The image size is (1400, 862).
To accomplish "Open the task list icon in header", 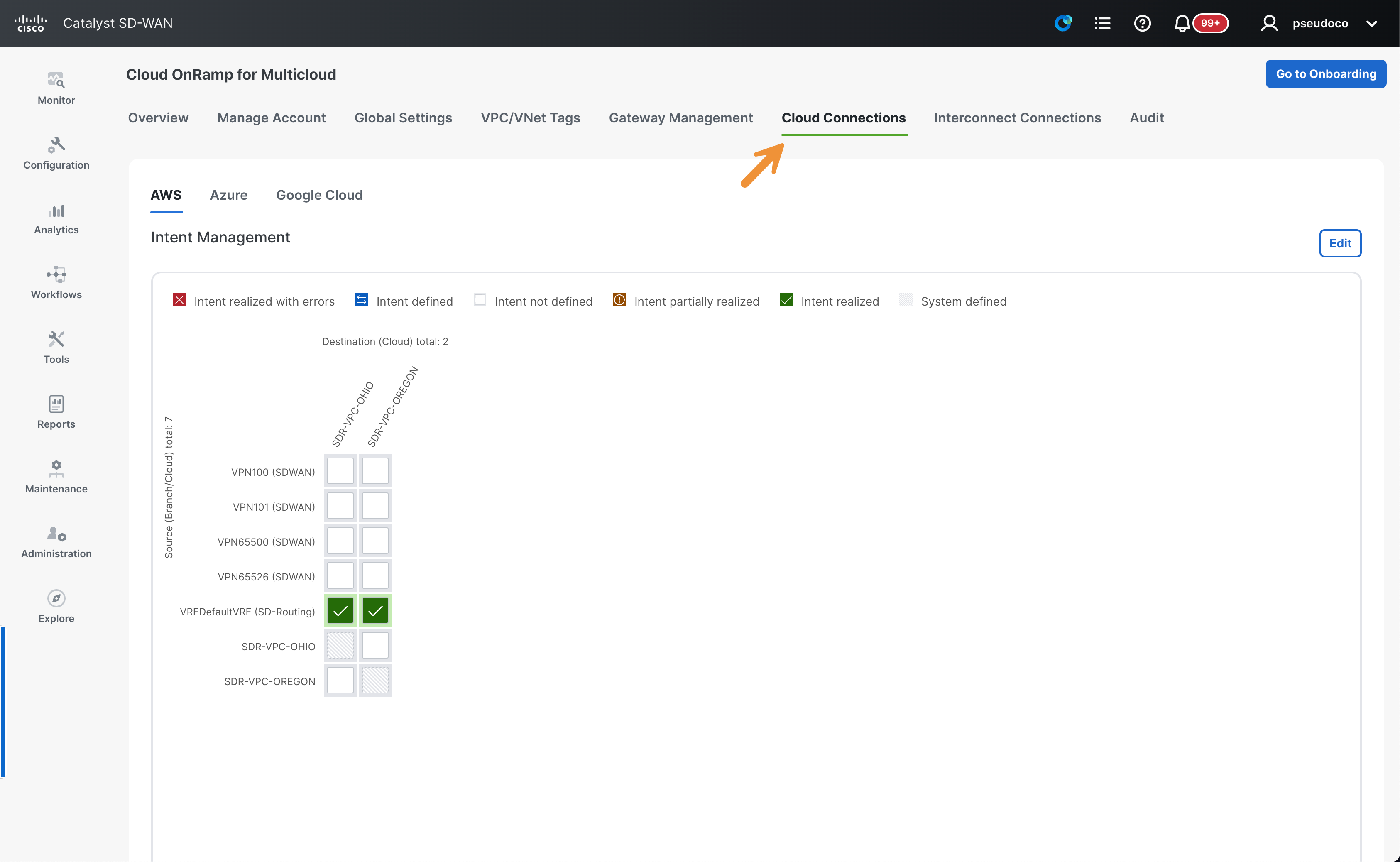I will point(1102,23).
